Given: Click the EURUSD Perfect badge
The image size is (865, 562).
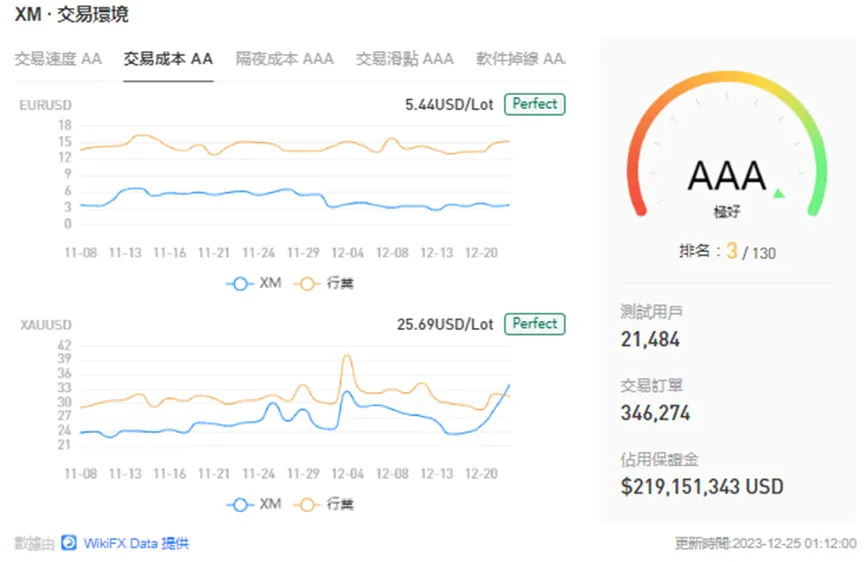Looking at the screenshot, I should coord(535,104).
